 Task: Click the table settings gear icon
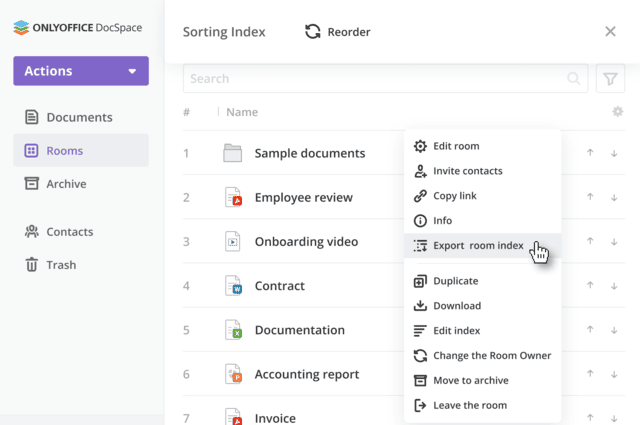pyautogui.click(x=617, y=112)
